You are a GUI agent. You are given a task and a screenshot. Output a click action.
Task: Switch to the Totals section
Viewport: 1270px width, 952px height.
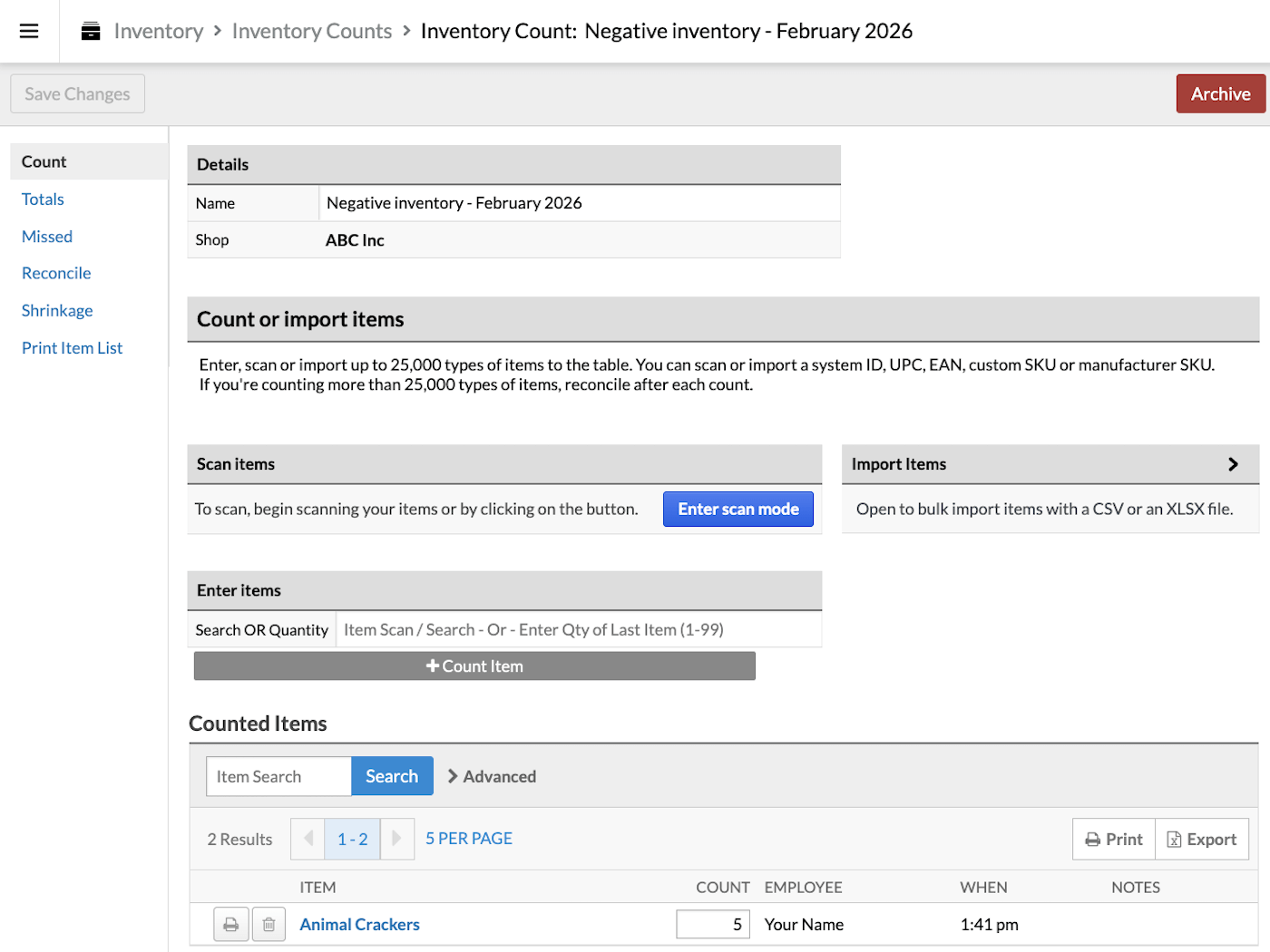pyautogui.click(x=42, y=199)
